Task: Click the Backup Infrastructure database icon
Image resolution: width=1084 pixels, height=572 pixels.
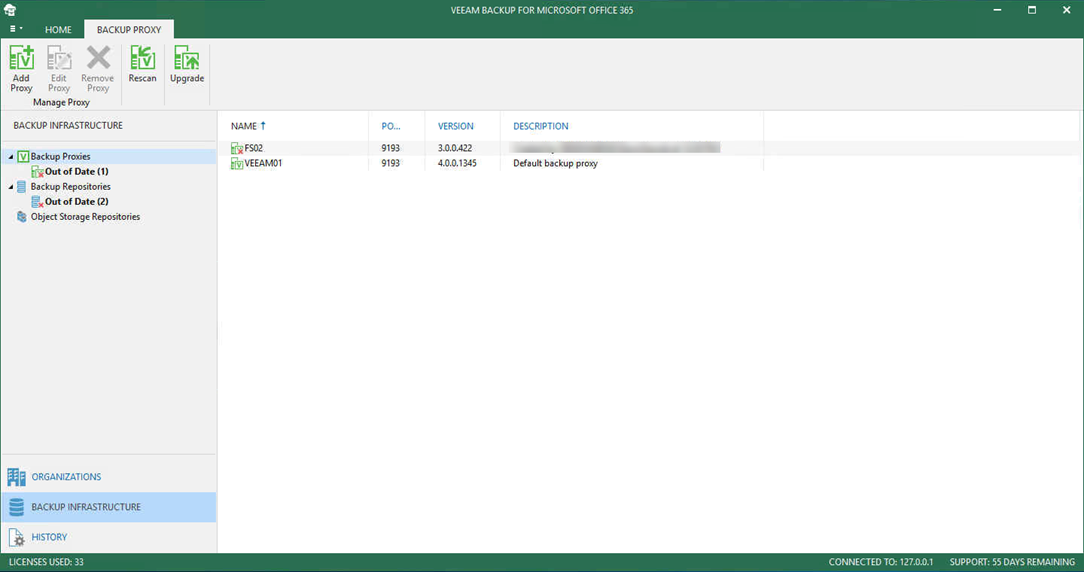Action: 17,507
